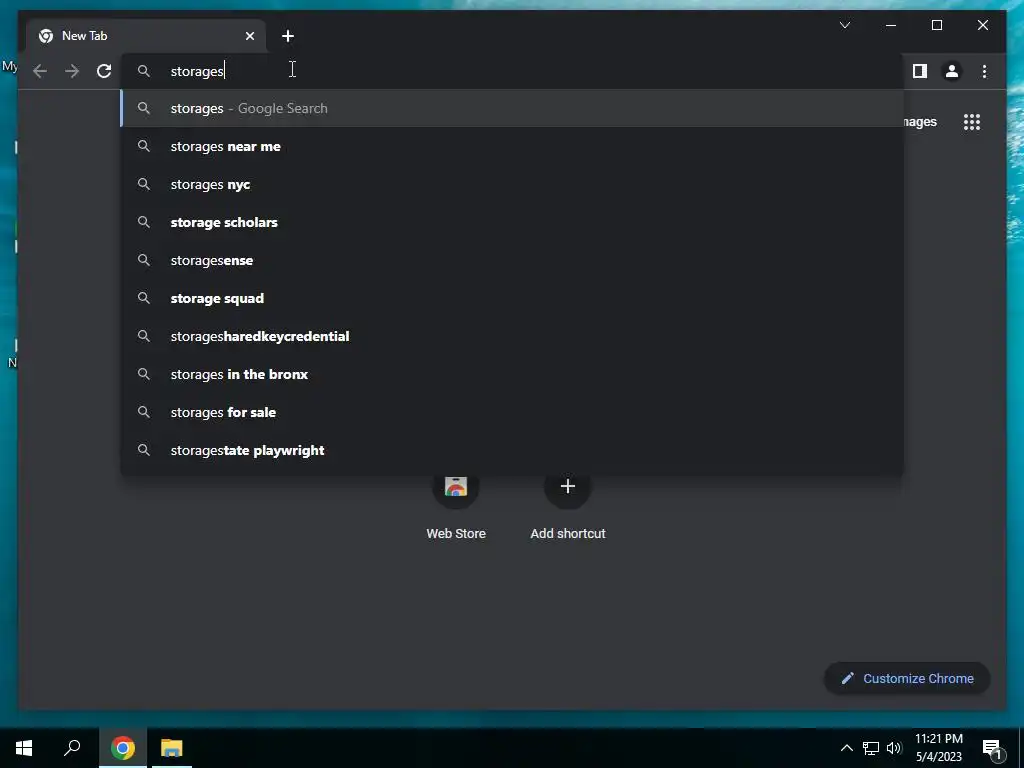Viewport: 1024px width, 768px height.
Task: Open a new tab with plus button
Action: click(288, 36)
